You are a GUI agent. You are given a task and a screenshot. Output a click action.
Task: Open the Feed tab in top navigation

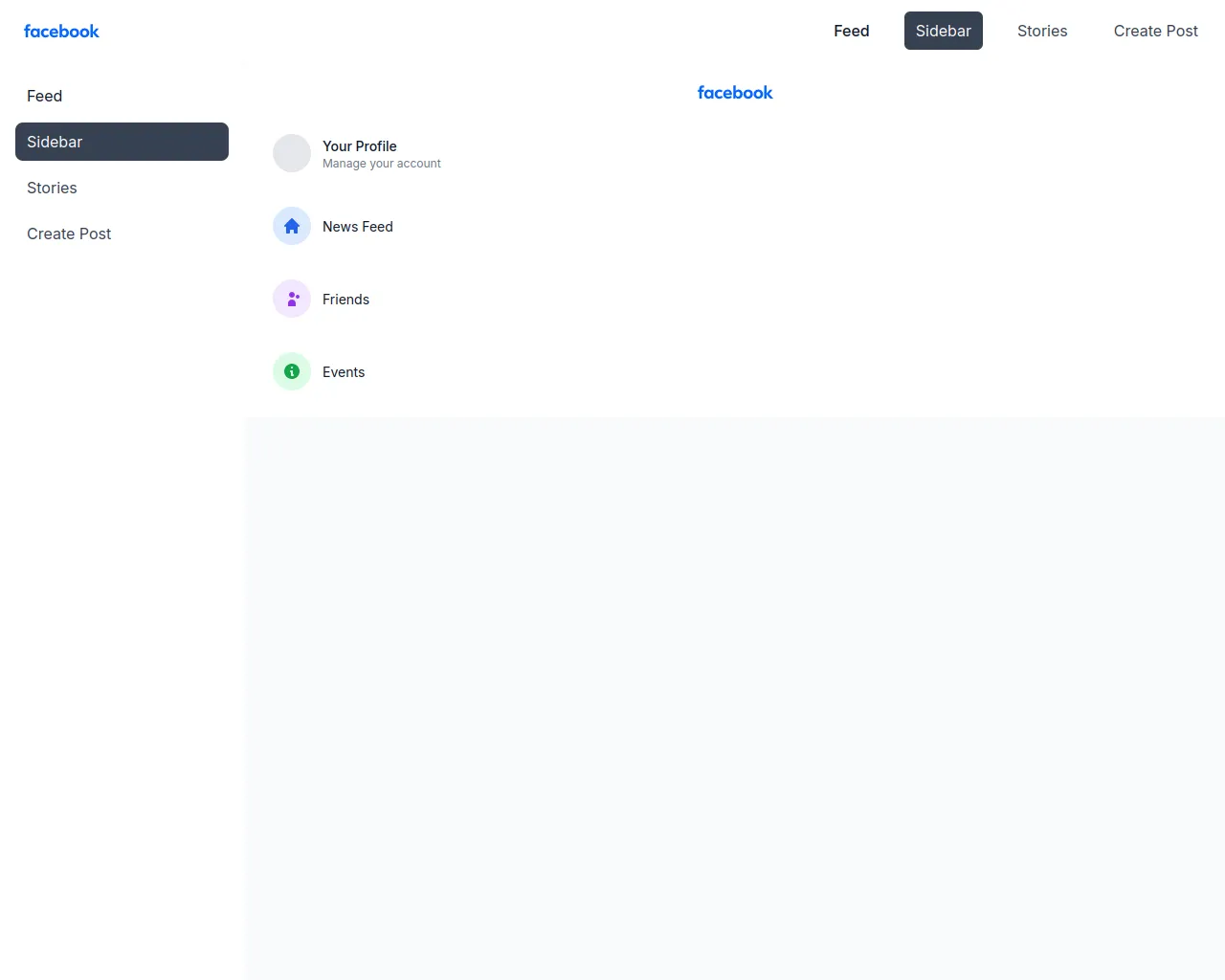pos(851,31)
